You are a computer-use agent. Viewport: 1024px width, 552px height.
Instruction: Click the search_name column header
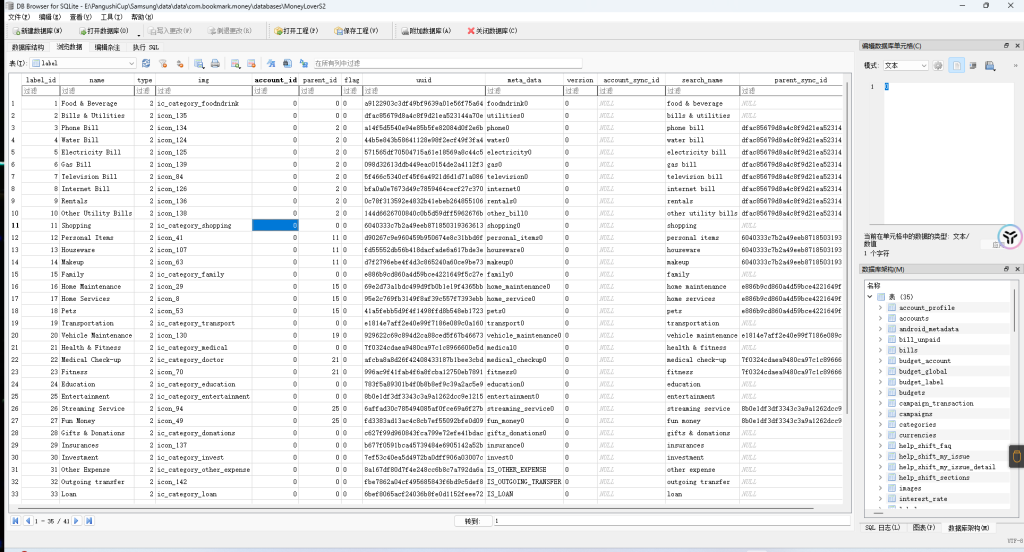[702, 80]
